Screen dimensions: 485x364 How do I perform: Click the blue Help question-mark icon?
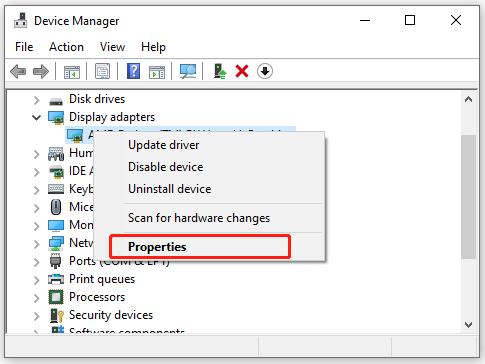[133, 71]
